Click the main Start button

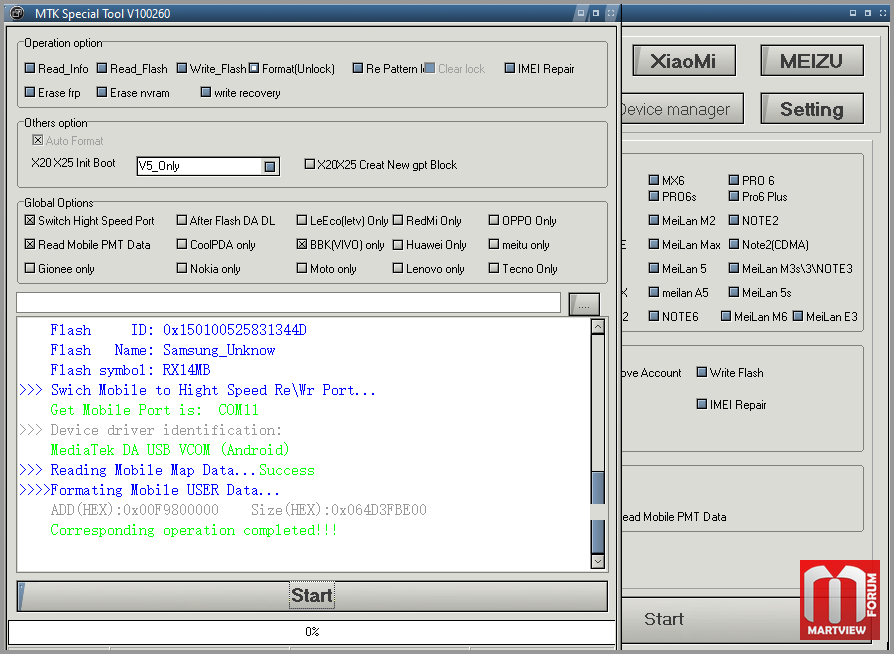(x=312, y=596)
